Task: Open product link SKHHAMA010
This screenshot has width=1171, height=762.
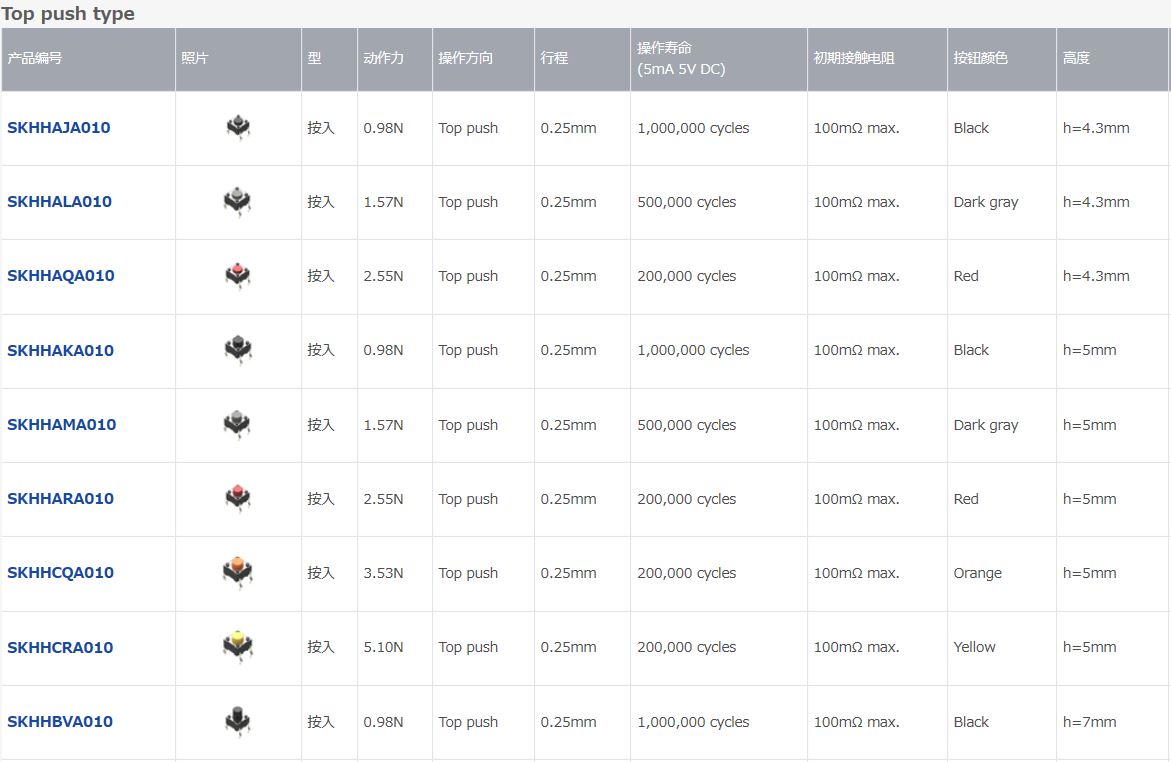Action: 61,424
